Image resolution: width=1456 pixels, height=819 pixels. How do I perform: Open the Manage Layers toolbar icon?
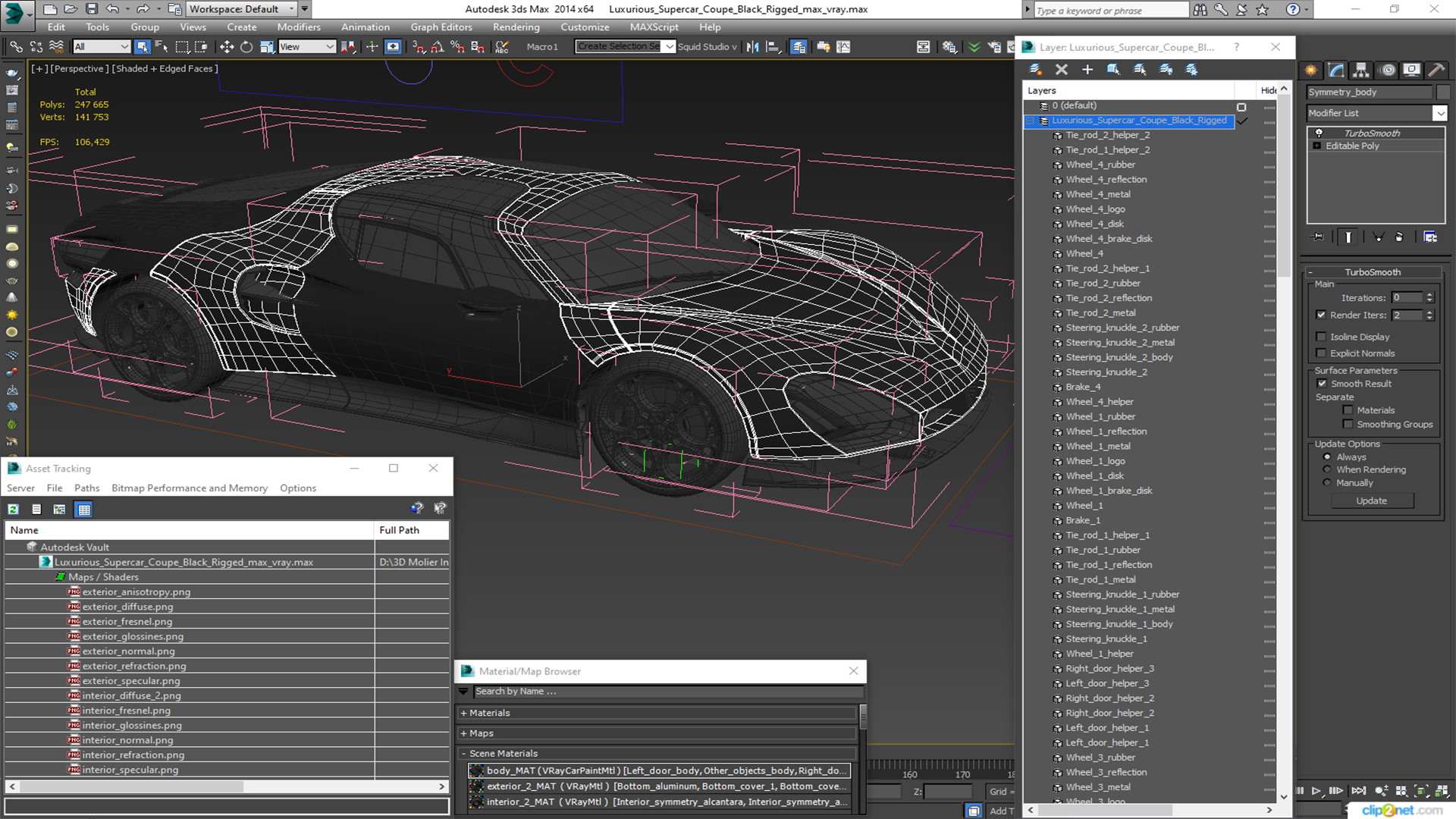pos(799,47)
